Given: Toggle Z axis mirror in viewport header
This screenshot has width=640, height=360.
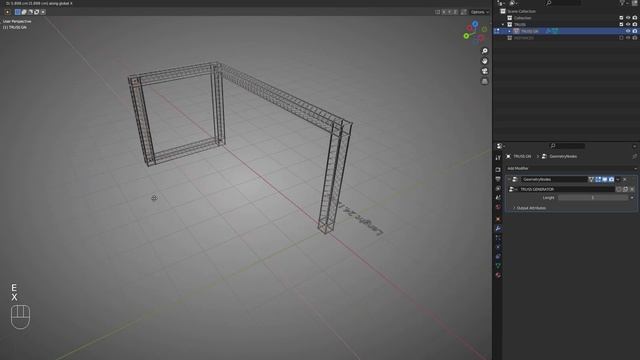Looking at the screenshot, I should 455,12.
